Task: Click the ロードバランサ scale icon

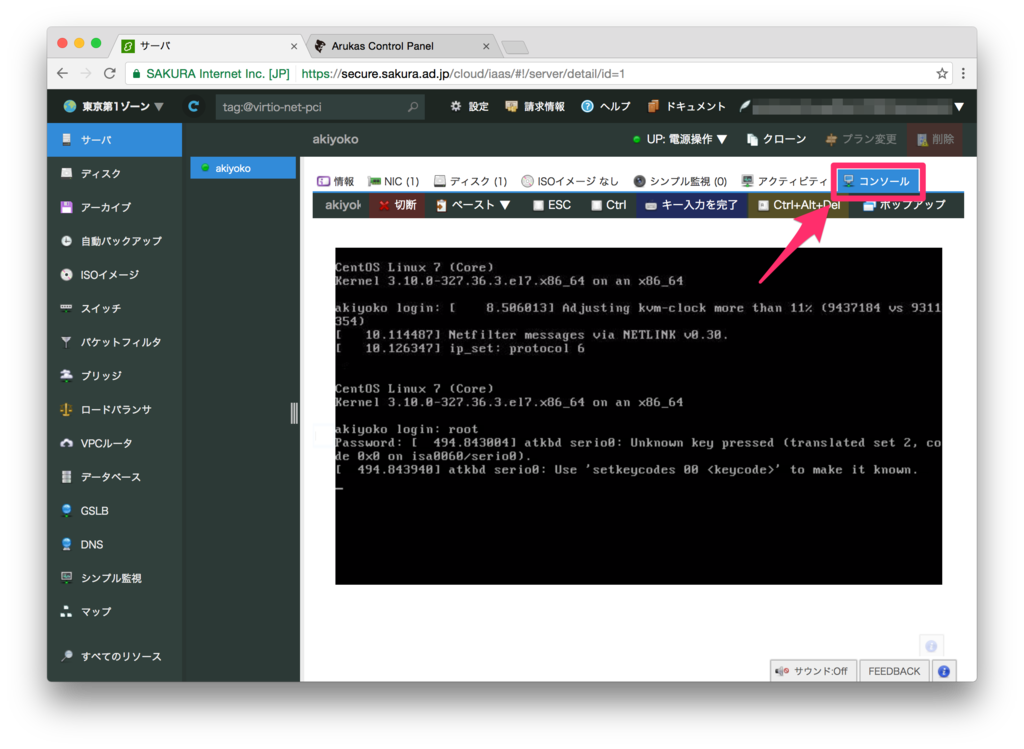Action: point(66,409)
